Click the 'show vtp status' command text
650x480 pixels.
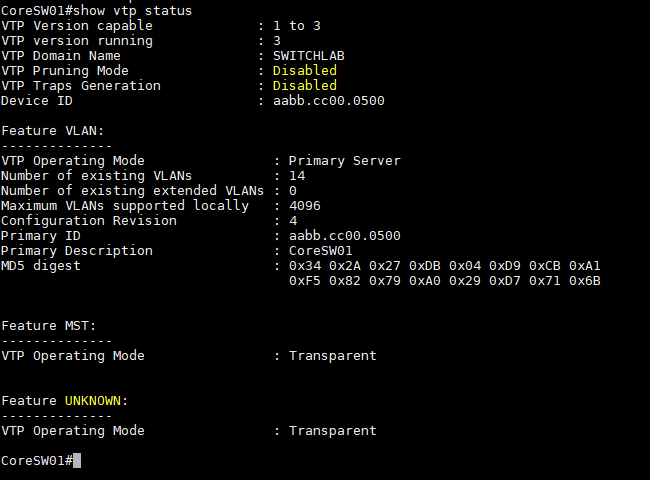(132, 11)
